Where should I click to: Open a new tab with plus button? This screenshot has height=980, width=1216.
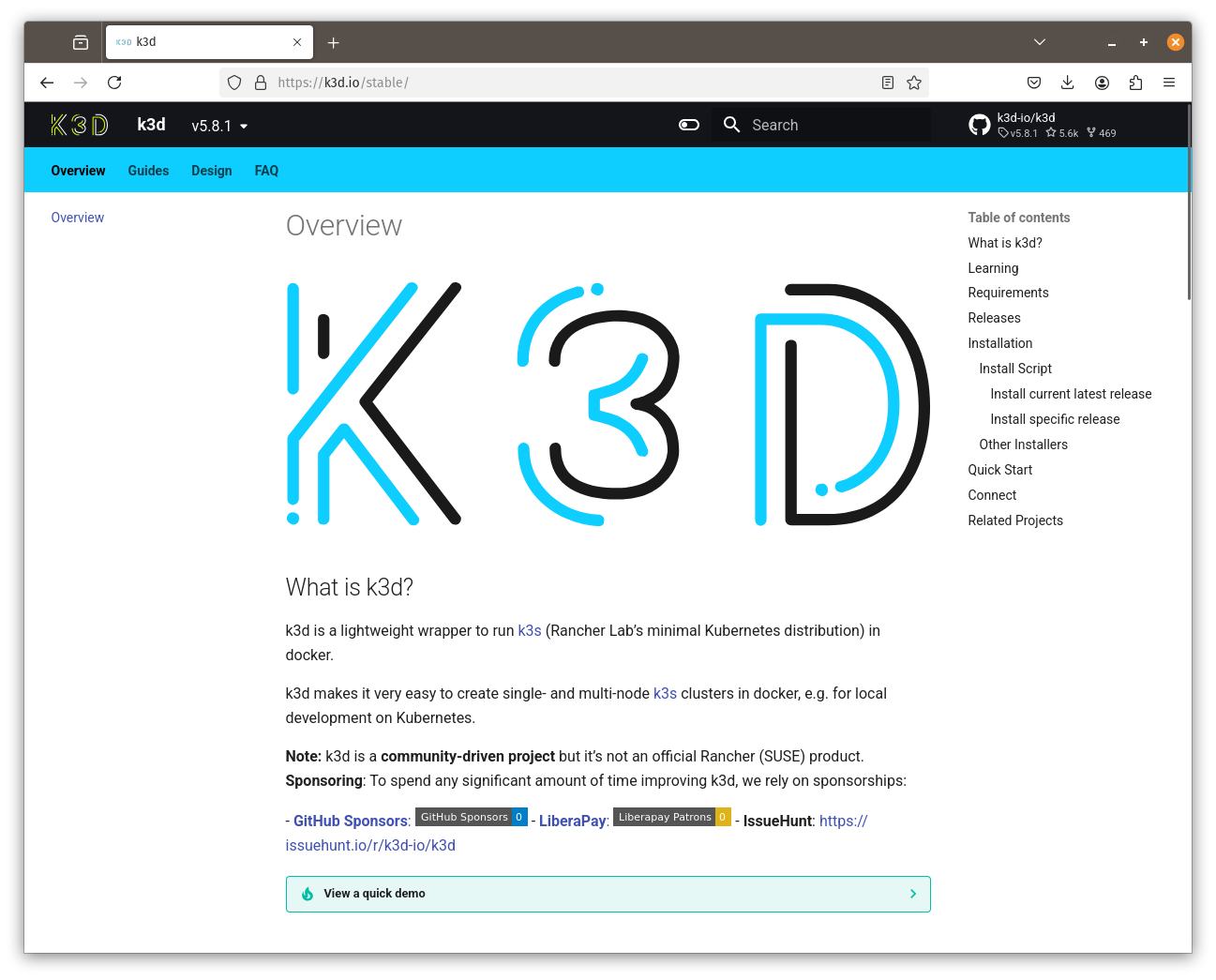coord(333,42)
